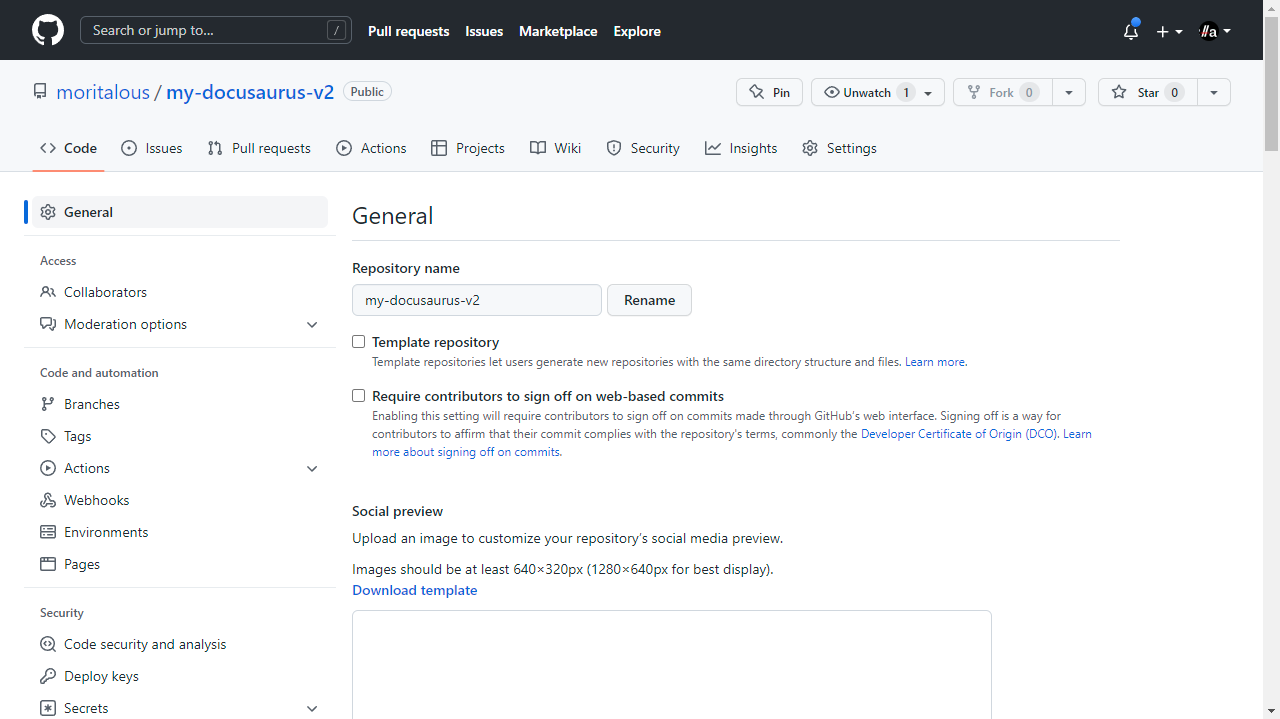Click the Rename button
Viewport: 1280px width, 719px height.
click(x=649, y=300)
